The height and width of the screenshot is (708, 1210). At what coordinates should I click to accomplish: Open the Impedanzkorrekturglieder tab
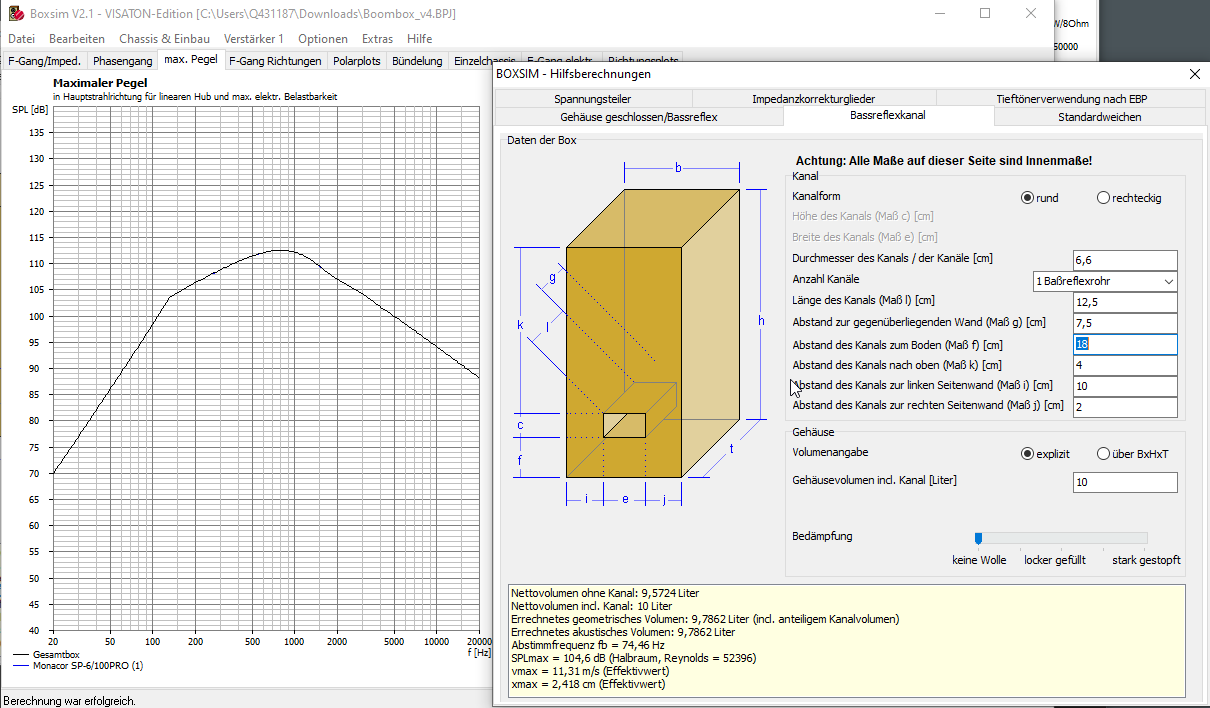814,98
